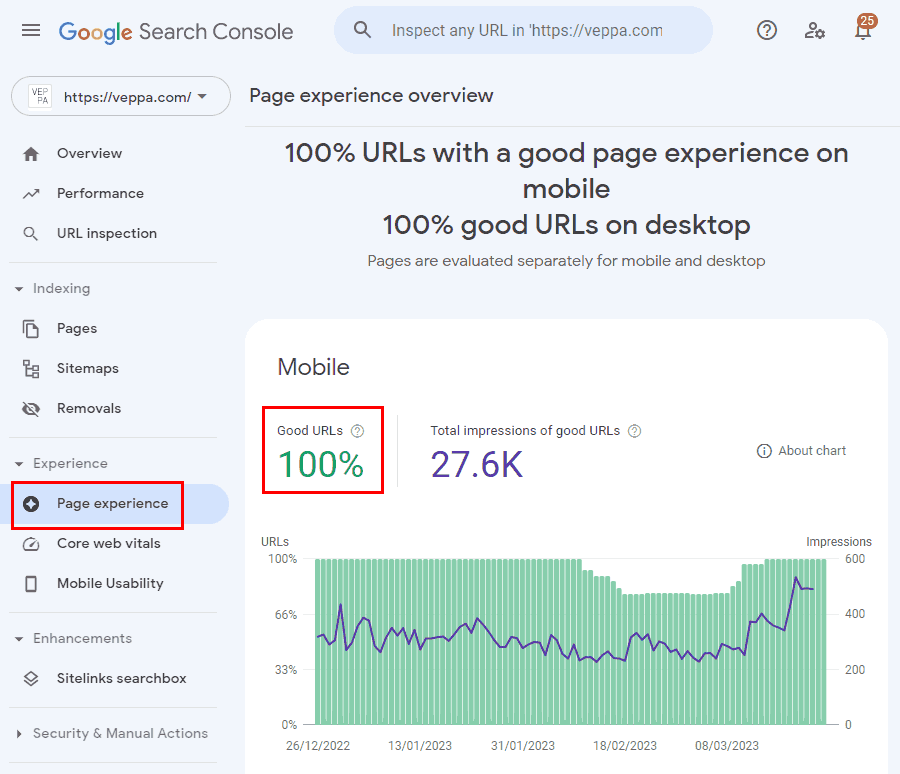Viewport: 900px width, 774px height.
Task: Click the Performance trend icon
Action: [x=31, y=194]
